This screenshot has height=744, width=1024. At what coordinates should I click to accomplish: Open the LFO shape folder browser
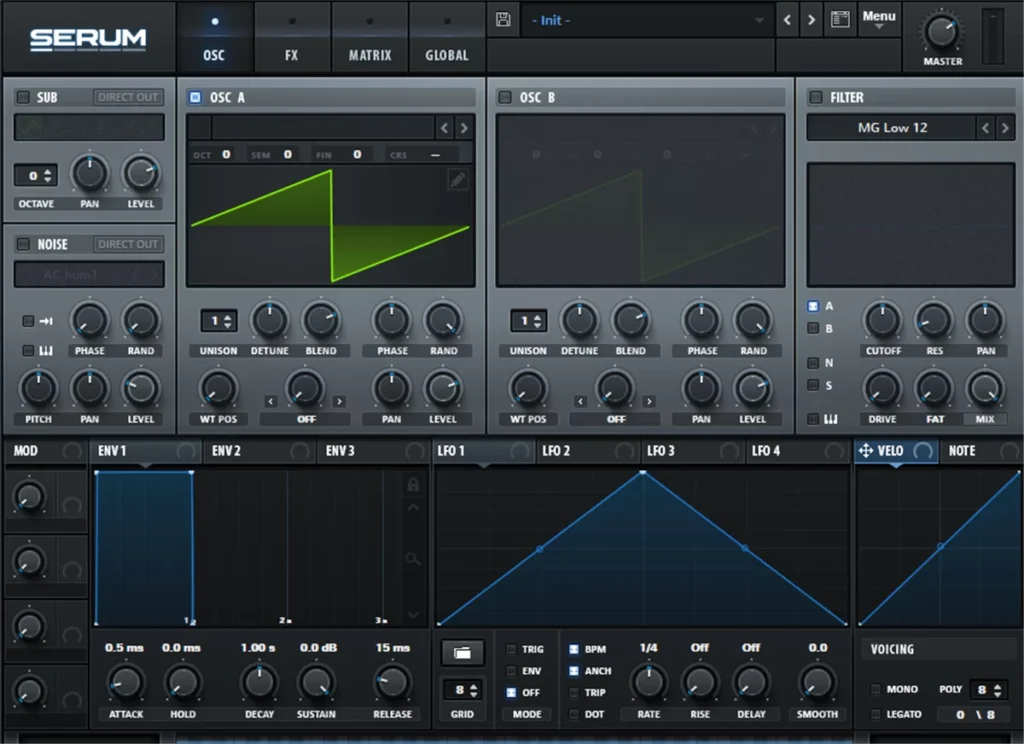(463, 652)
